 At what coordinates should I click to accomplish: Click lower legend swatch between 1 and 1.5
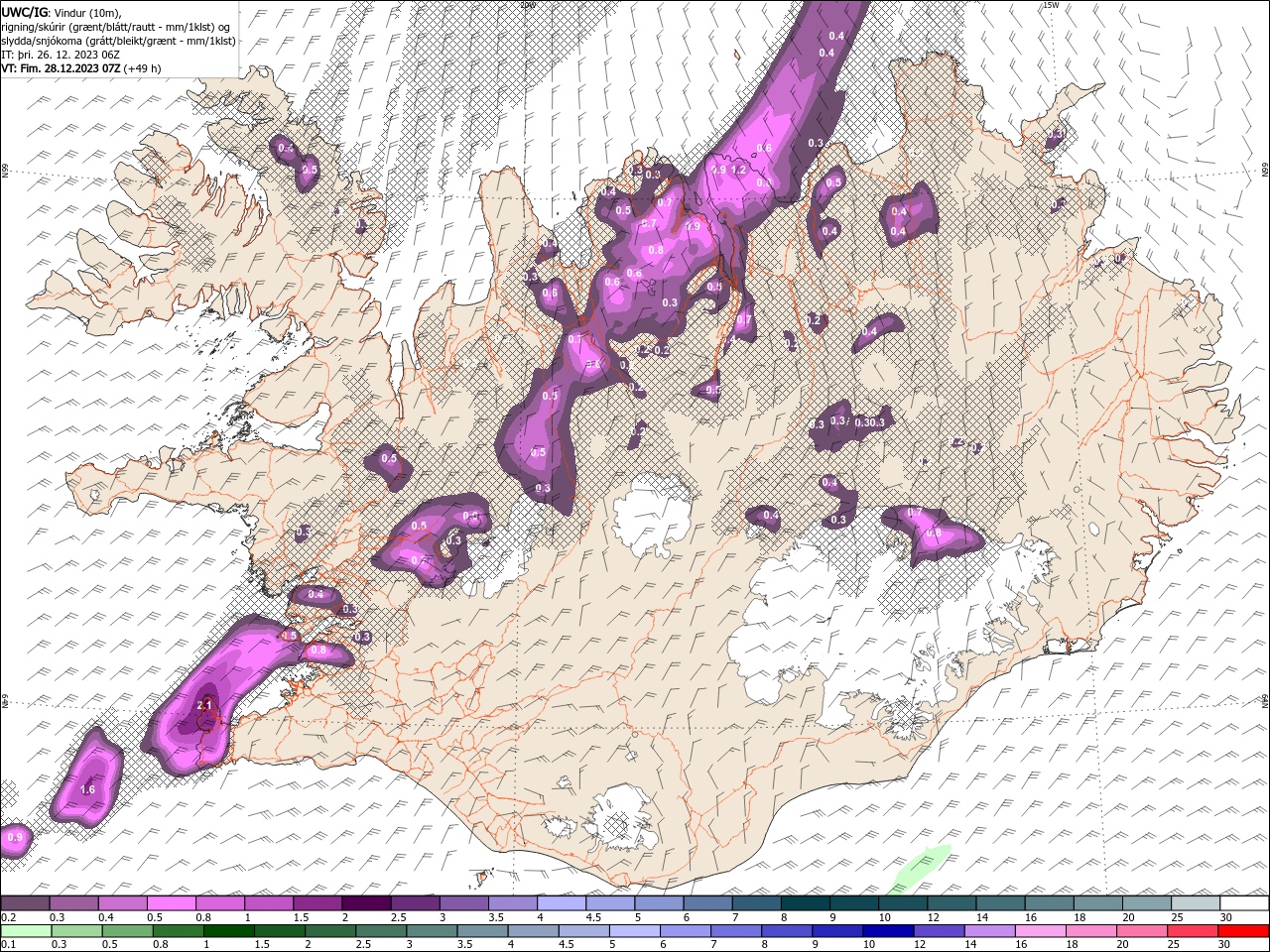[229, 931]
